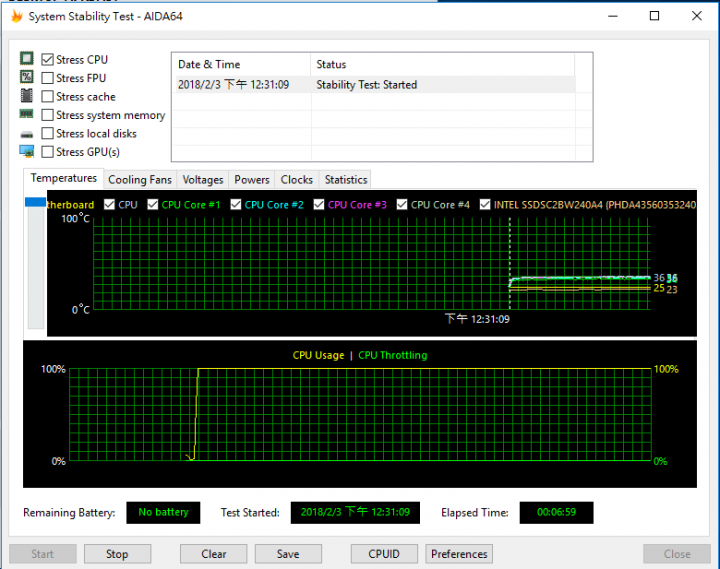720x569 pixels.
Task: Click the Date & Time column header
Action: tap(242, 64)
